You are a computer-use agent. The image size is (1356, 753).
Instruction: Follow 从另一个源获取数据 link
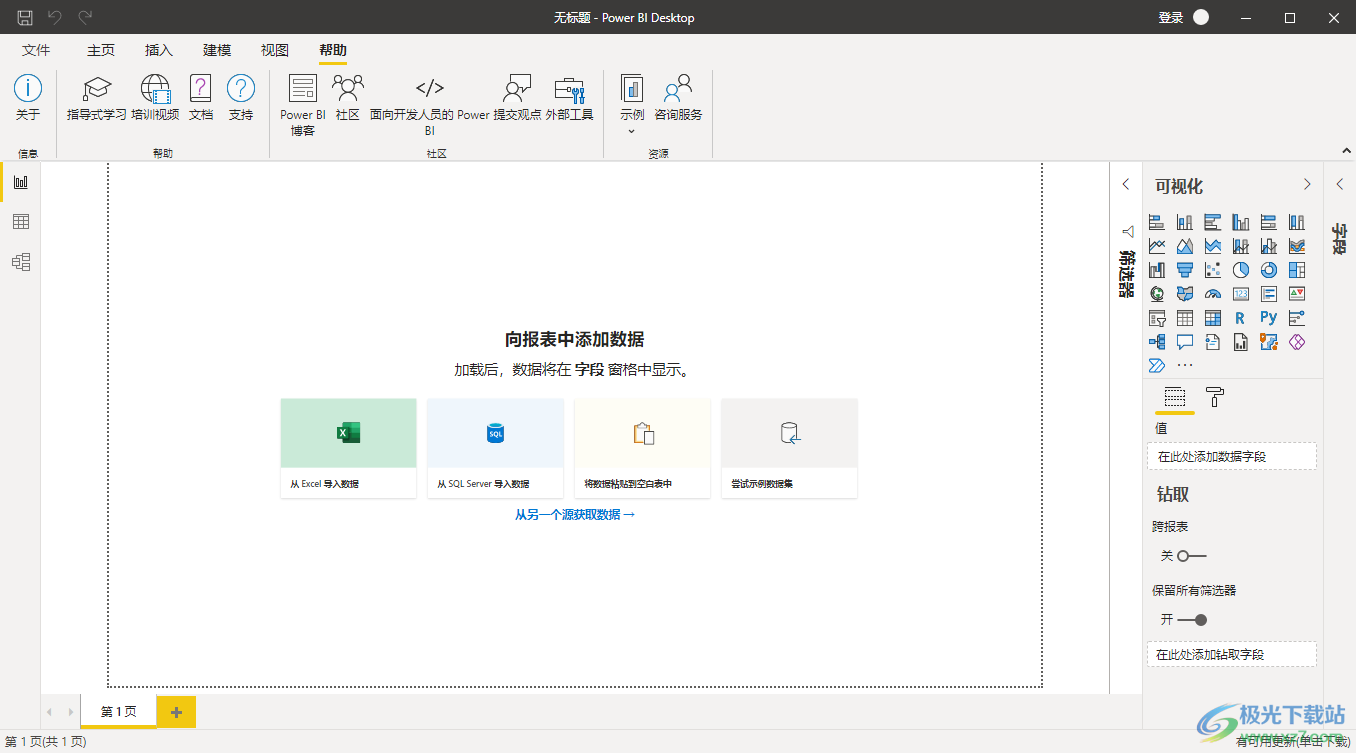click(x=575, y=514)
